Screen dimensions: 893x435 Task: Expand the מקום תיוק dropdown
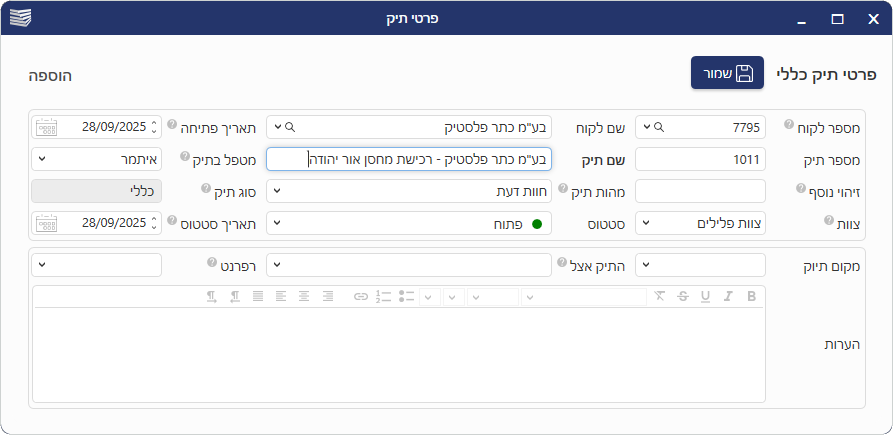646,265
